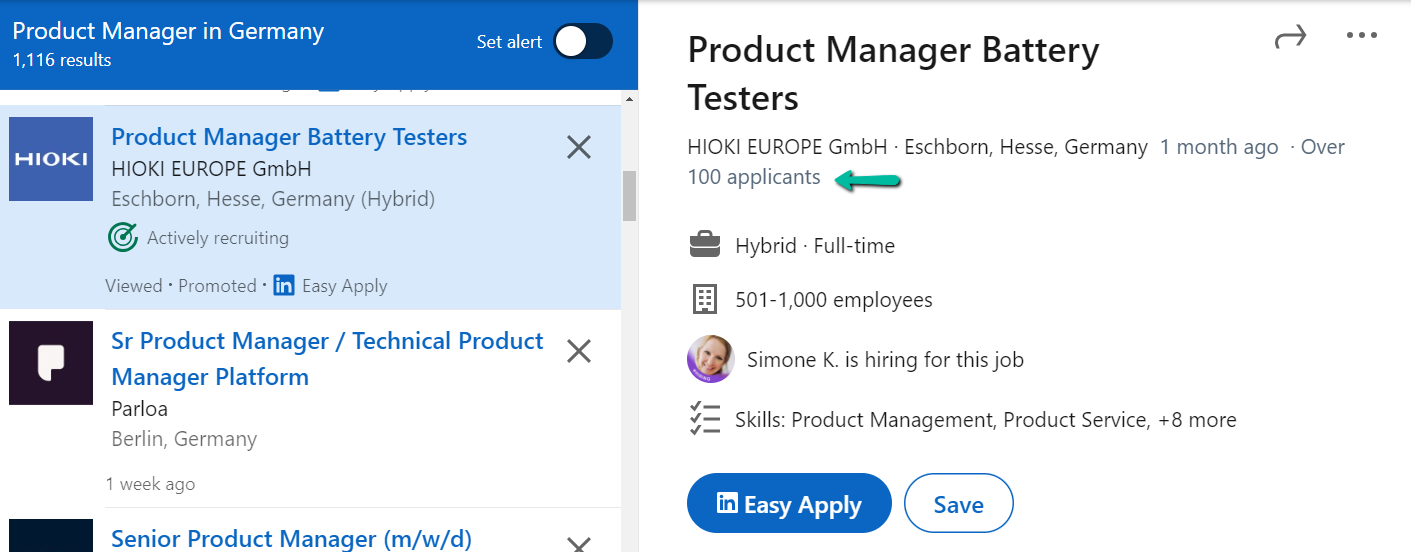Dismiss the HIOKI Battery Testers job card
The image size is (1411, 552).
coord(579,148)
